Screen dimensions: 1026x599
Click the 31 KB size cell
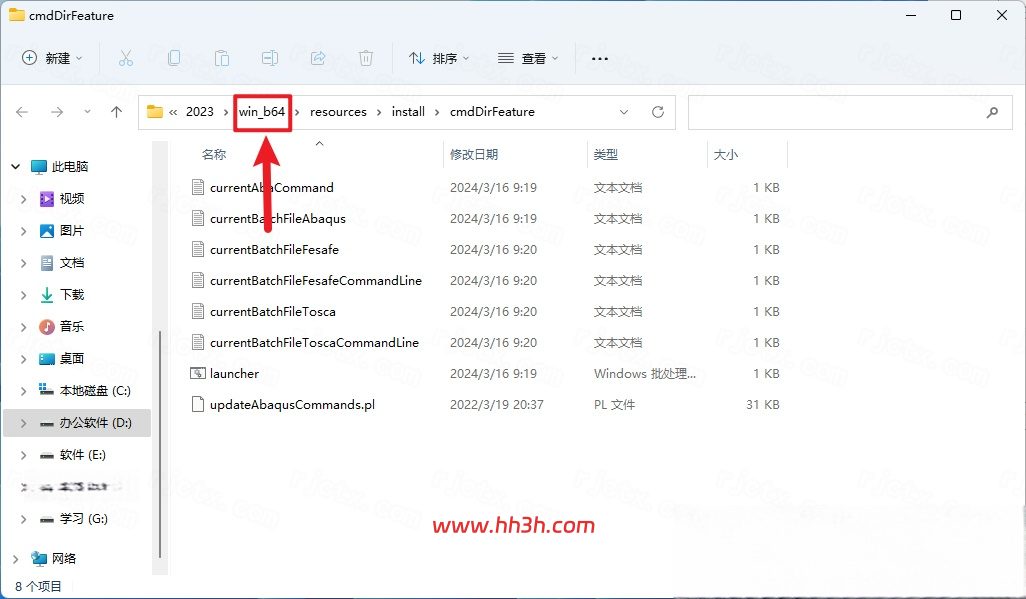[762, 405]
